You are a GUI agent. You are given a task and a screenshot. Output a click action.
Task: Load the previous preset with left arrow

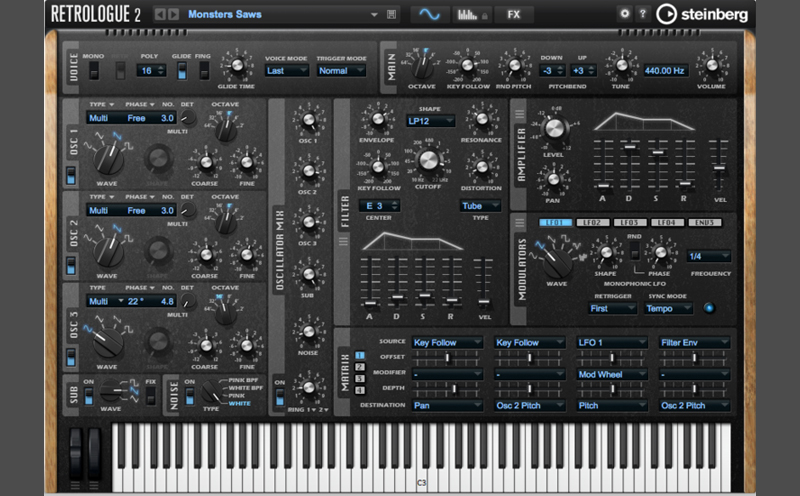point(161,14)
